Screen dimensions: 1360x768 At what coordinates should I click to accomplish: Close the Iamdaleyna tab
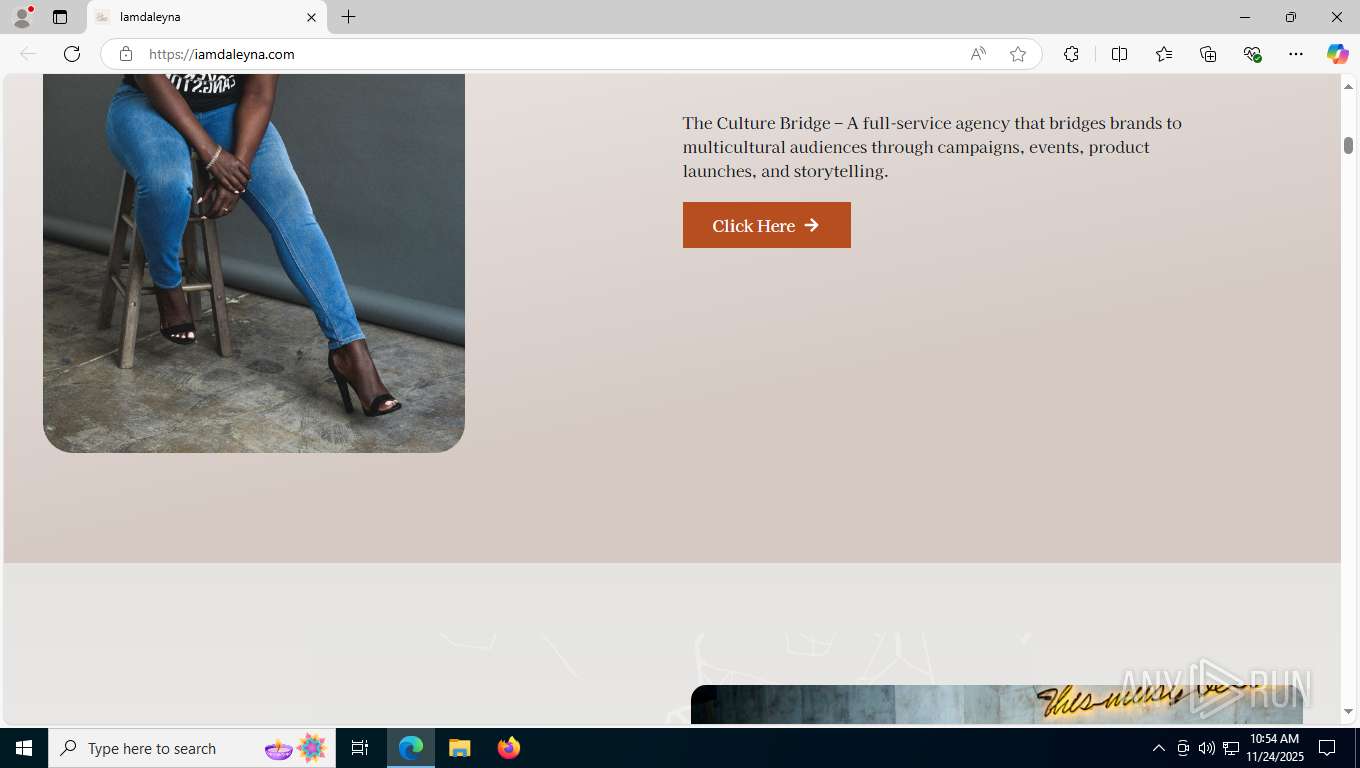311,17
